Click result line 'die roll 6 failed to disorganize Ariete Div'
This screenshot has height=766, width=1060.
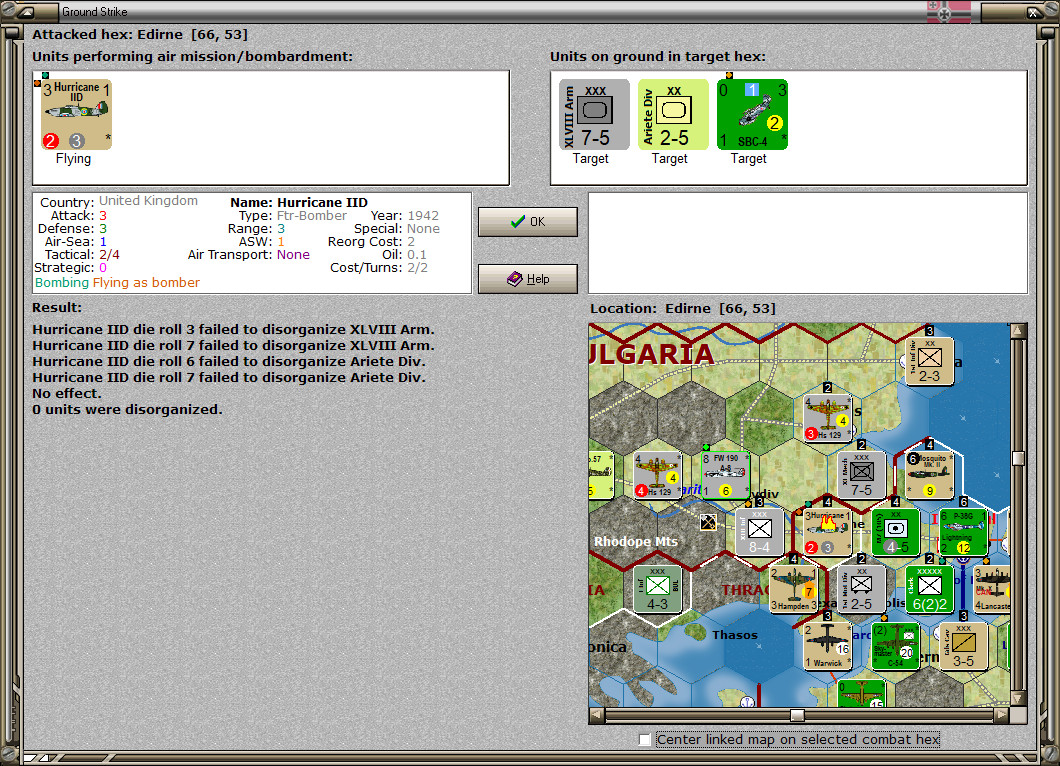[x=229, y=362]
